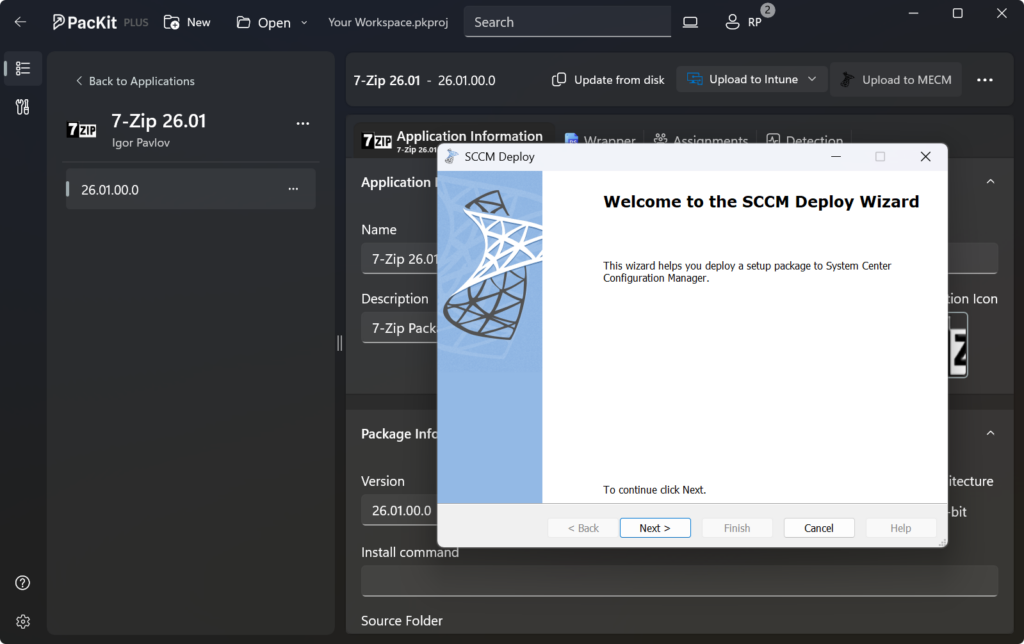Close the SCCM Deploy dialog

[x=925, y=157]
